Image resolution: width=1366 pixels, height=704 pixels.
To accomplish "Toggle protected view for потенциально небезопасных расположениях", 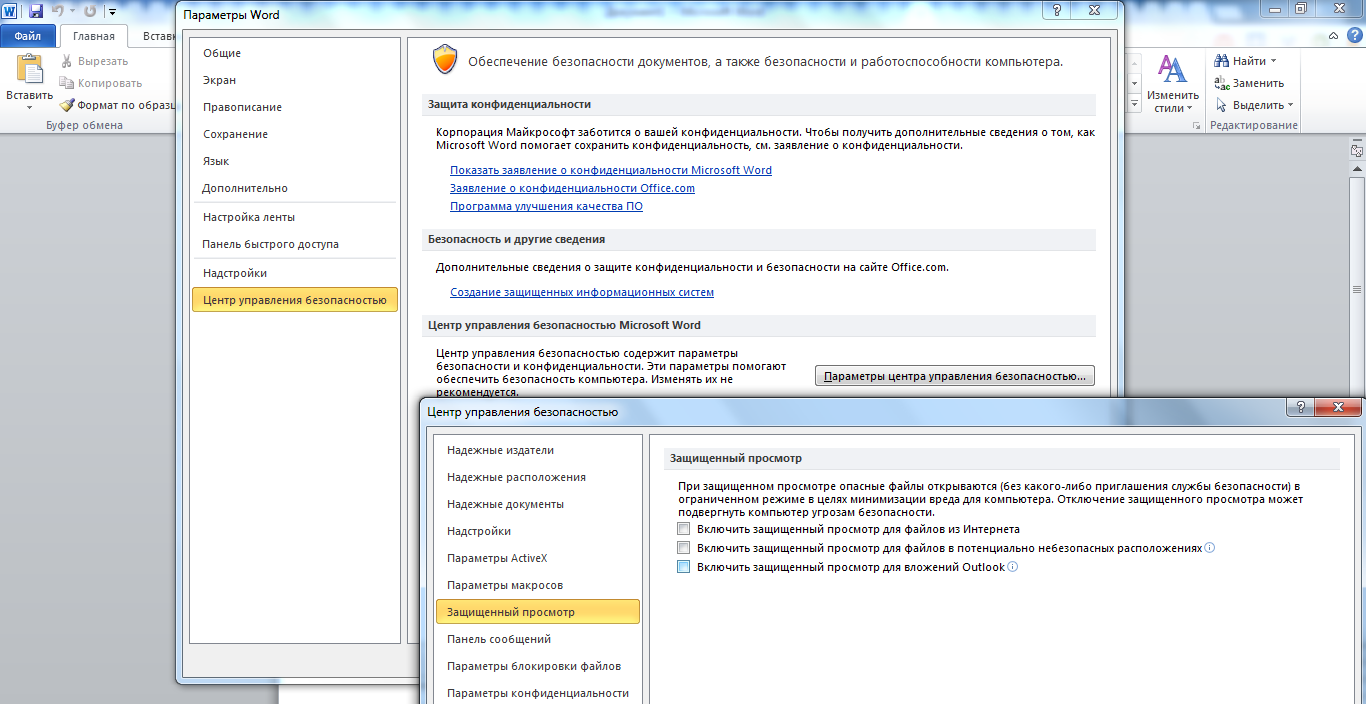I will point(684,548).
